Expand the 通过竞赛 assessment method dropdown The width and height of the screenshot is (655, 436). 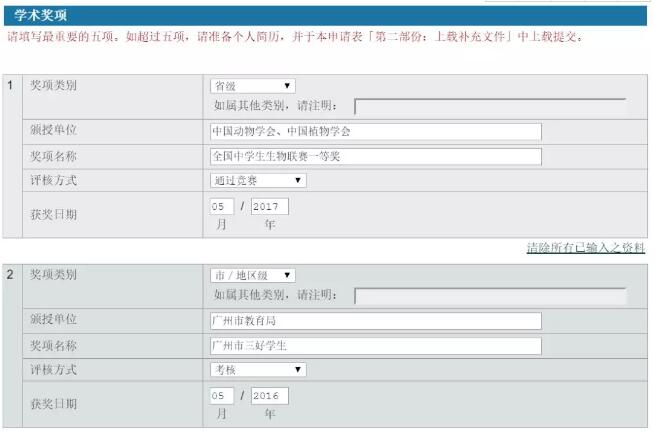tap(257, 181)
